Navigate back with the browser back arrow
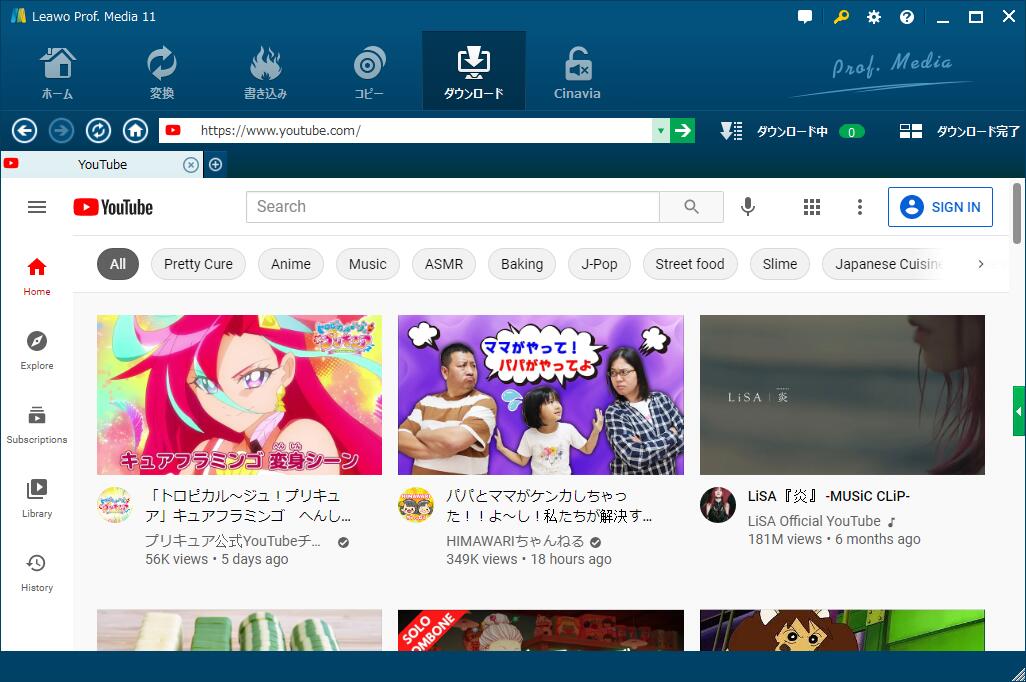 click(x=23, y=130)
